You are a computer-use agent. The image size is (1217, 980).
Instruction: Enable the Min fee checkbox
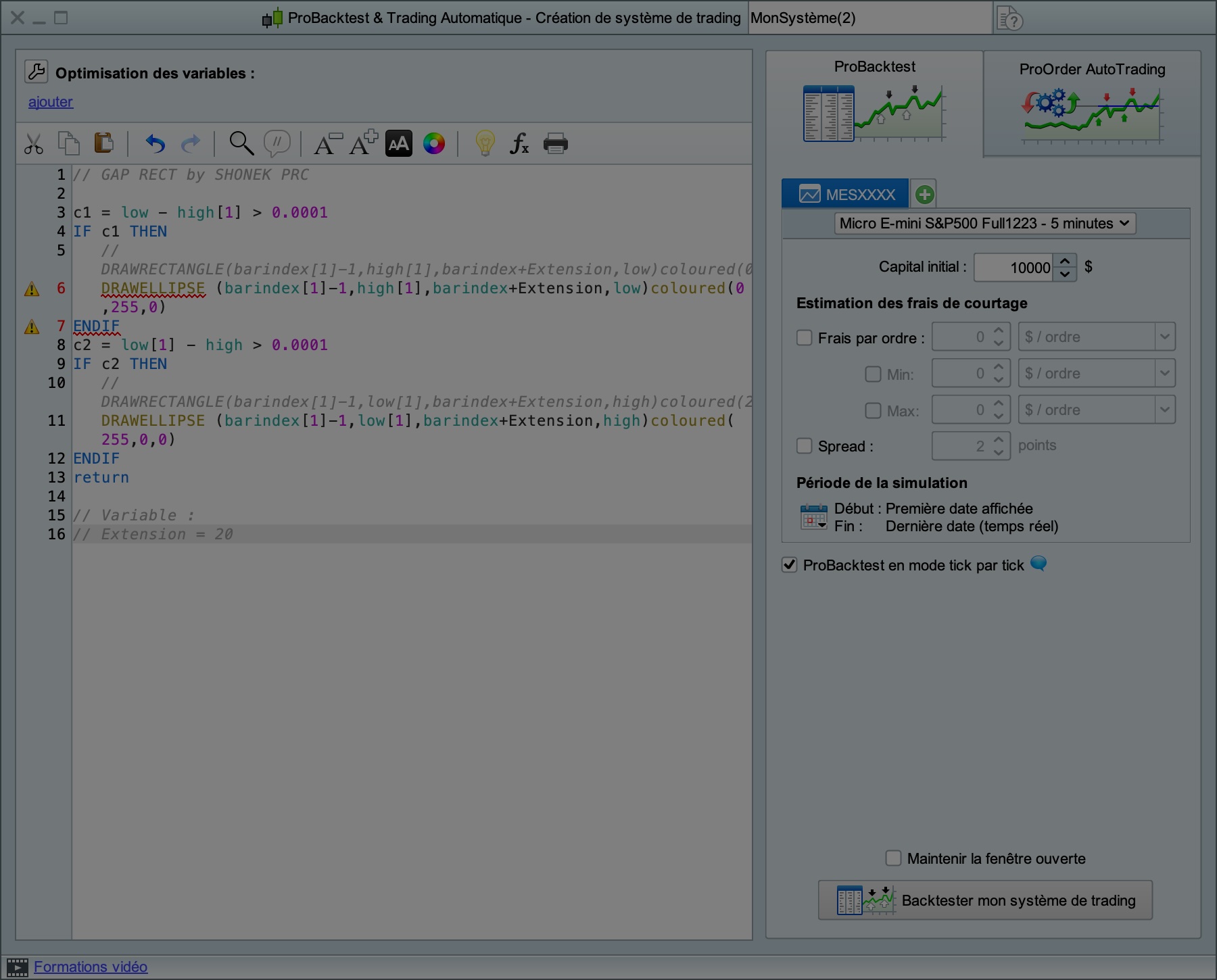pyautogui.click(x=874, y=374)
